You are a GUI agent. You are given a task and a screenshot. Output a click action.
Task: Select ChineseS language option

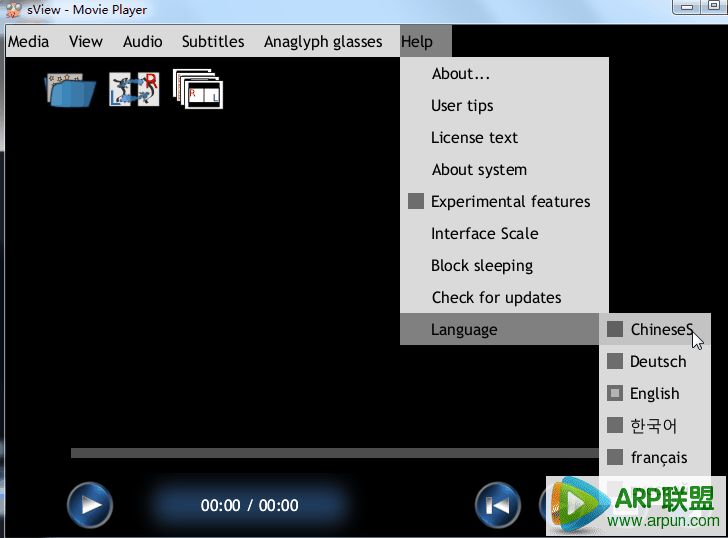(655, 330)
